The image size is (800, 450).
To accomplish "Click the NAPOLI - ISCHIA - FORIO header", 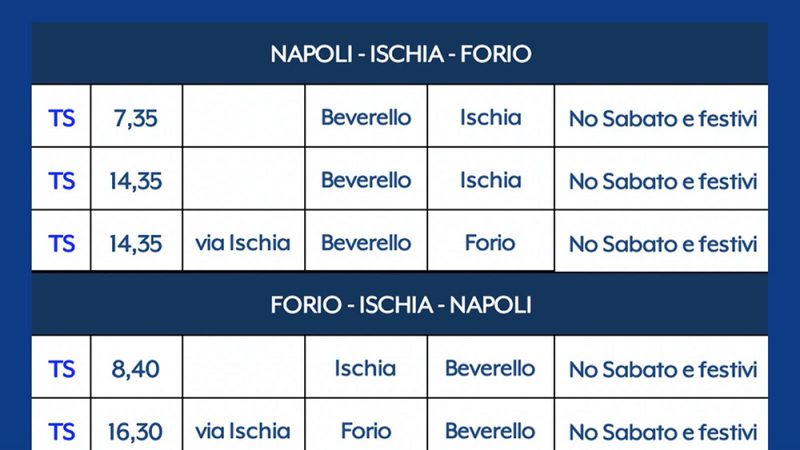I will (x=400, y=54).
